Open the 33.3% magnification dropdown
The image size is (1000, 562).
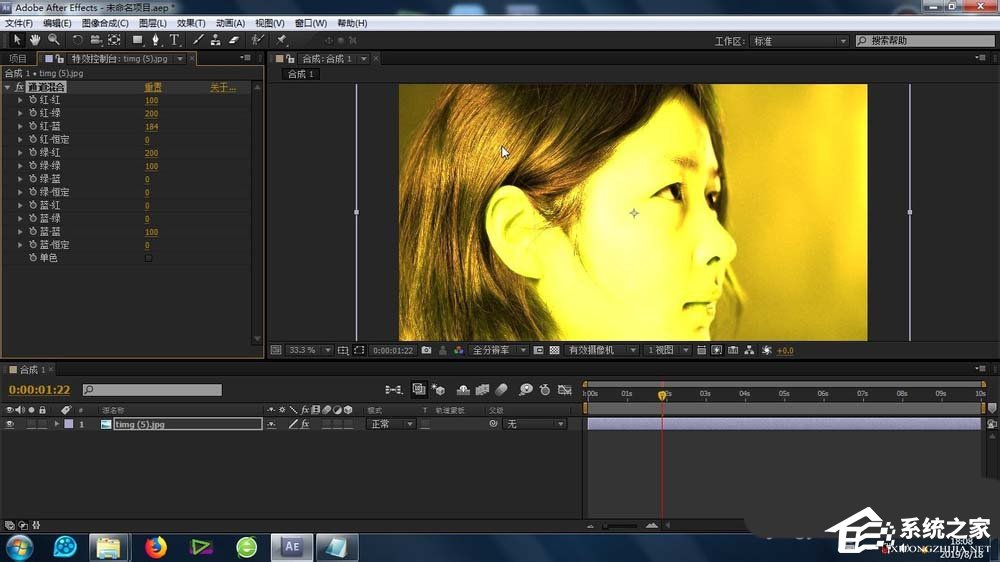tap(304, 351)
